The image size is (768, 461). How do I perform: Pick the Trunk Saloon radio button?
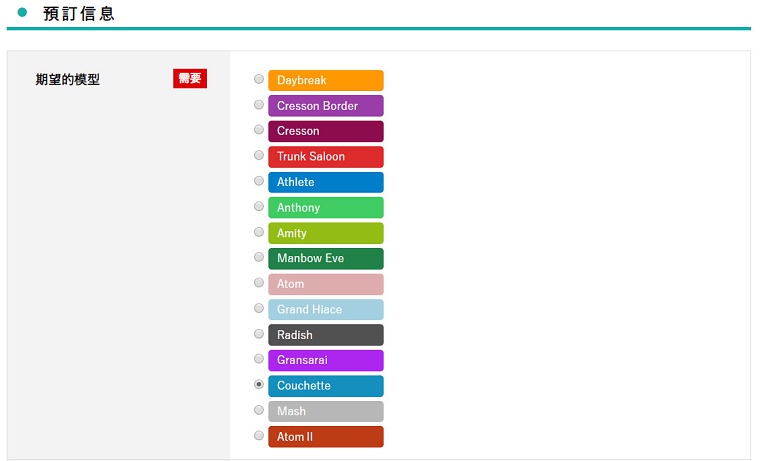pyautogui.click(x=259, y=155)
